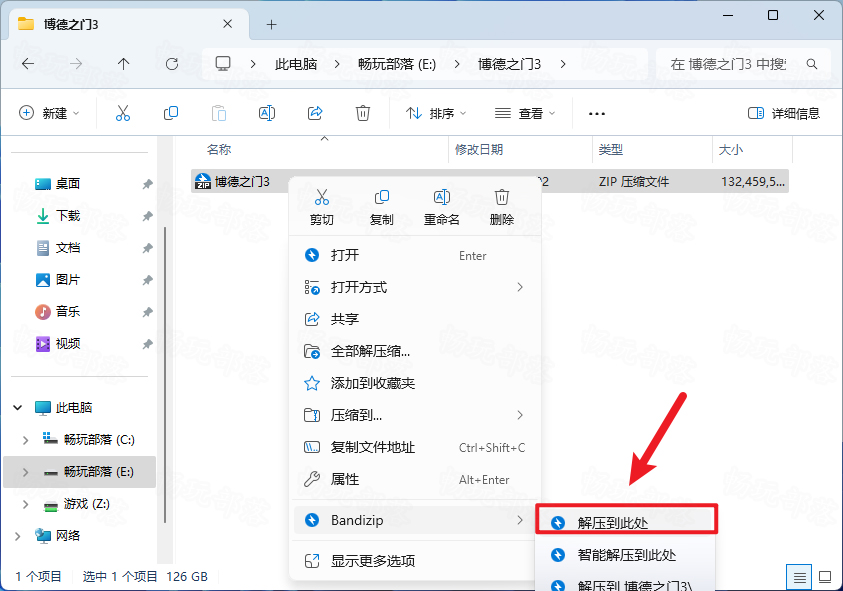The height and width of the screenshot is (591, 843).
Task: Select 添加到收藏夹 menu entry
Action: pos(415,383)
